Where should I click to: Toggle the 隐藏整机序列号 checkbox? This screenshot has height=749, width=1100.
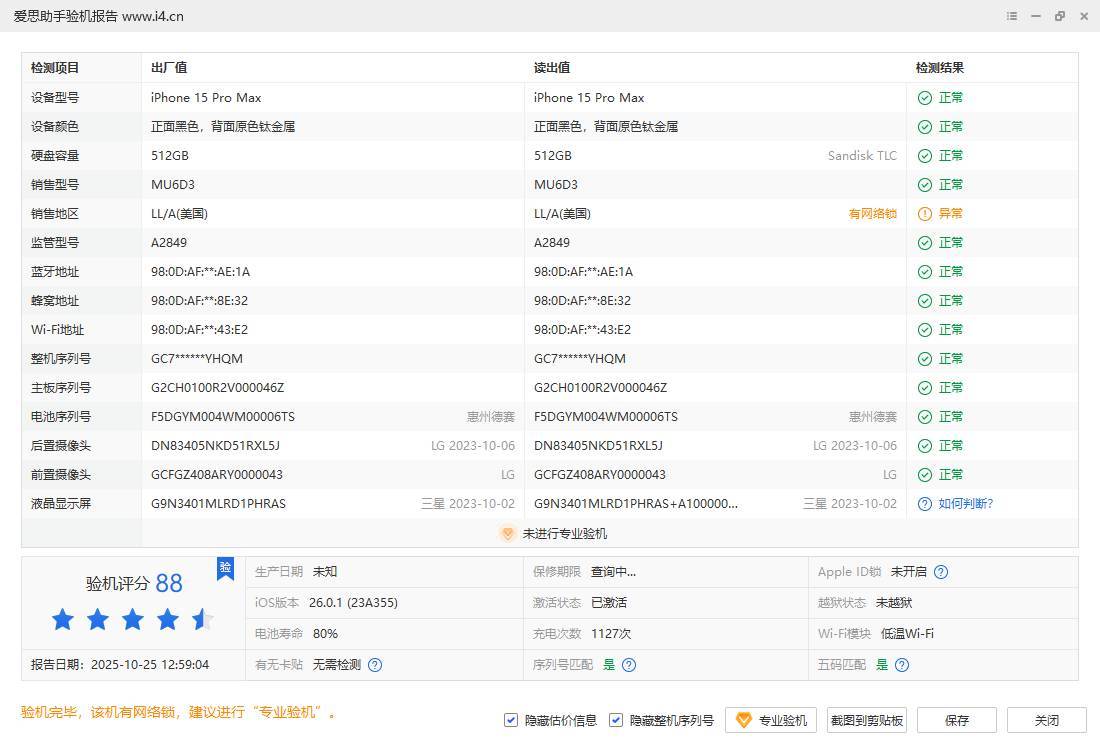[616, 720]
